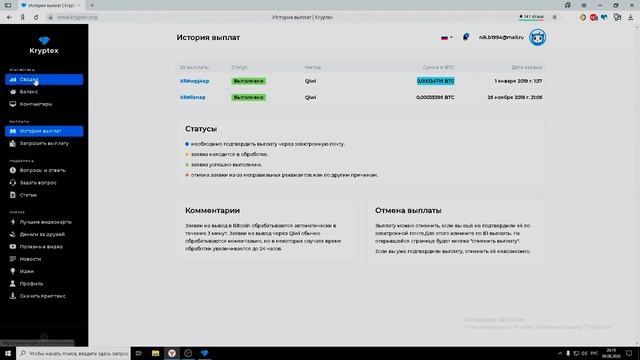Open the Kryptex app taskbar icon

204,353
